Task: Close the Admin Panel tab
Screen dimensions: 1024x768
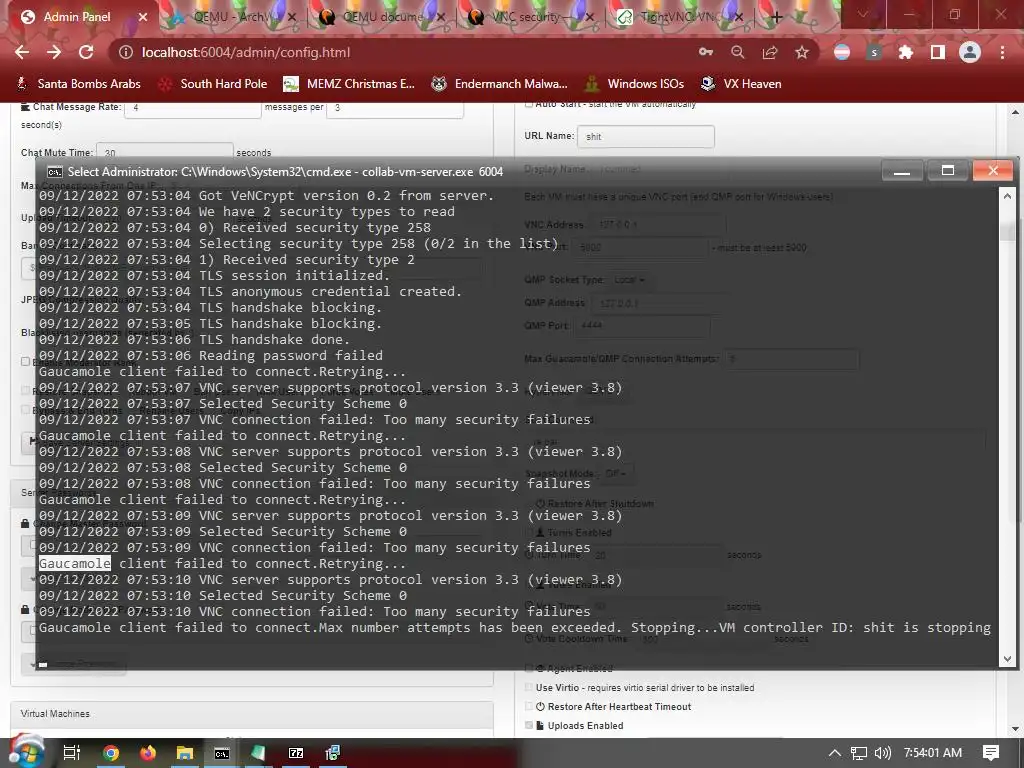Action: click(x=142, y=17)
